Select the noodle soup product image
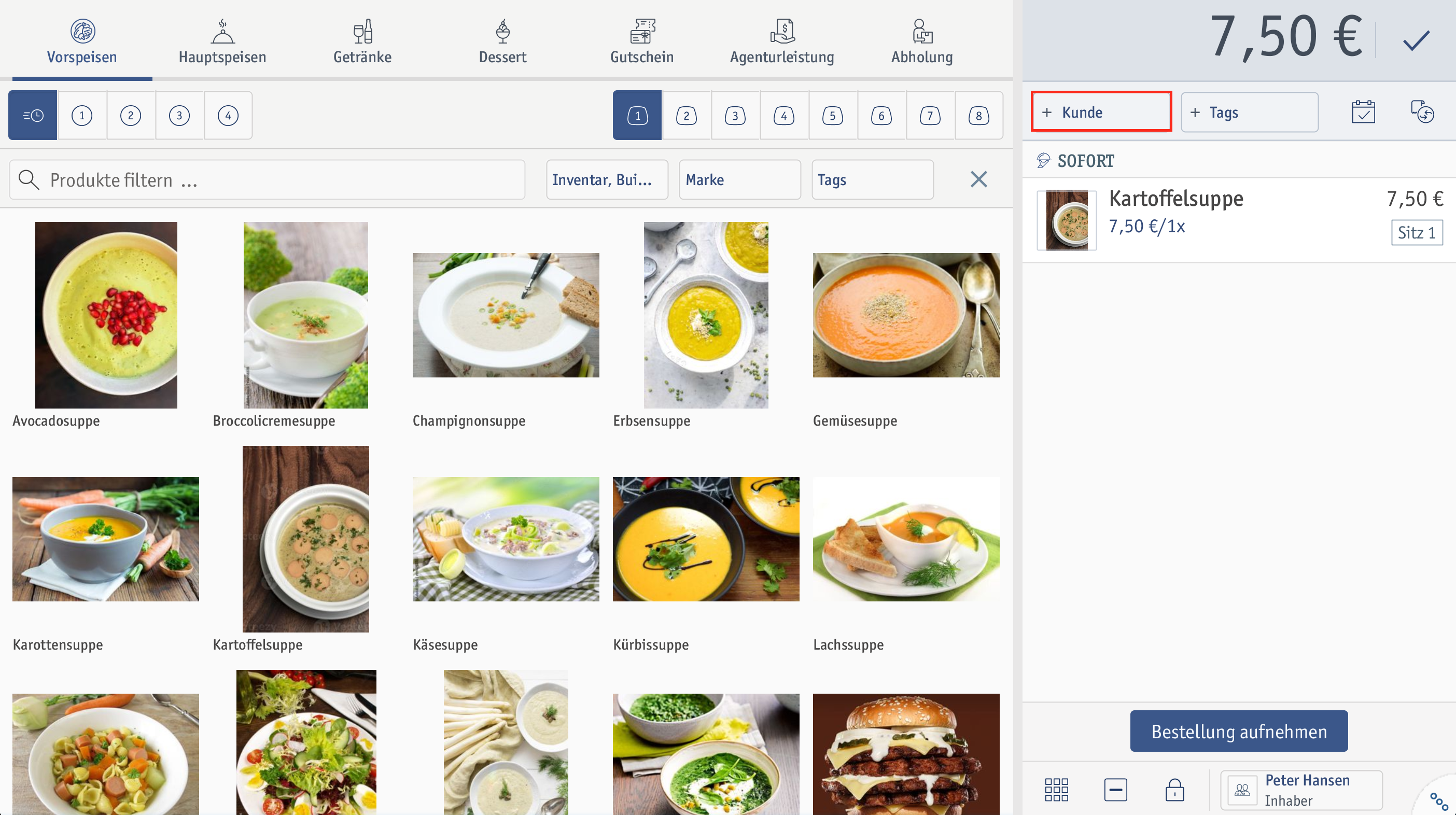 tap(106, 754)
